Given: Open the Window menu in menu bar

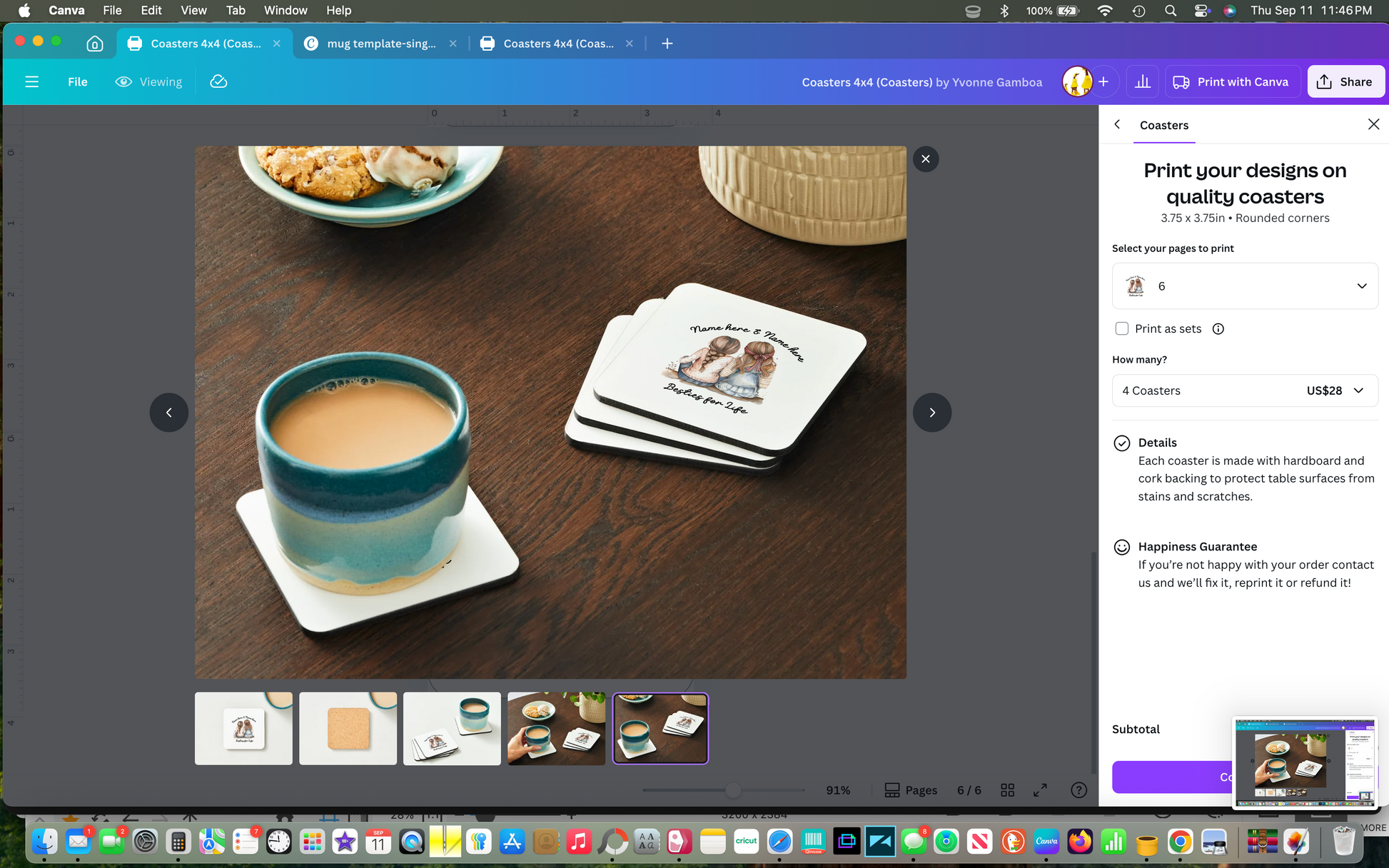Looking at the screenshot, I should coord(286,10).
